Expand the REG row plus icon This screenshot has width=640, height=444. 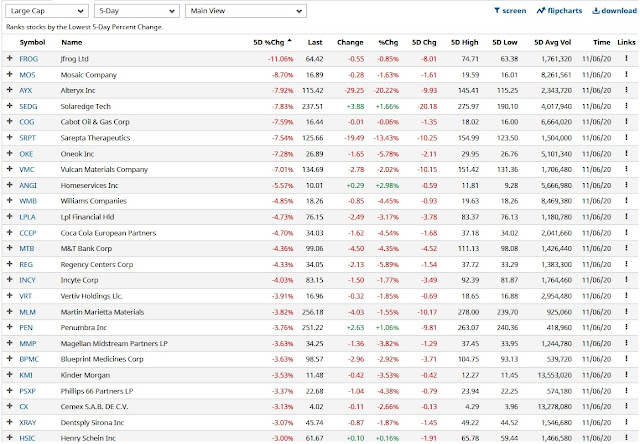10,264
